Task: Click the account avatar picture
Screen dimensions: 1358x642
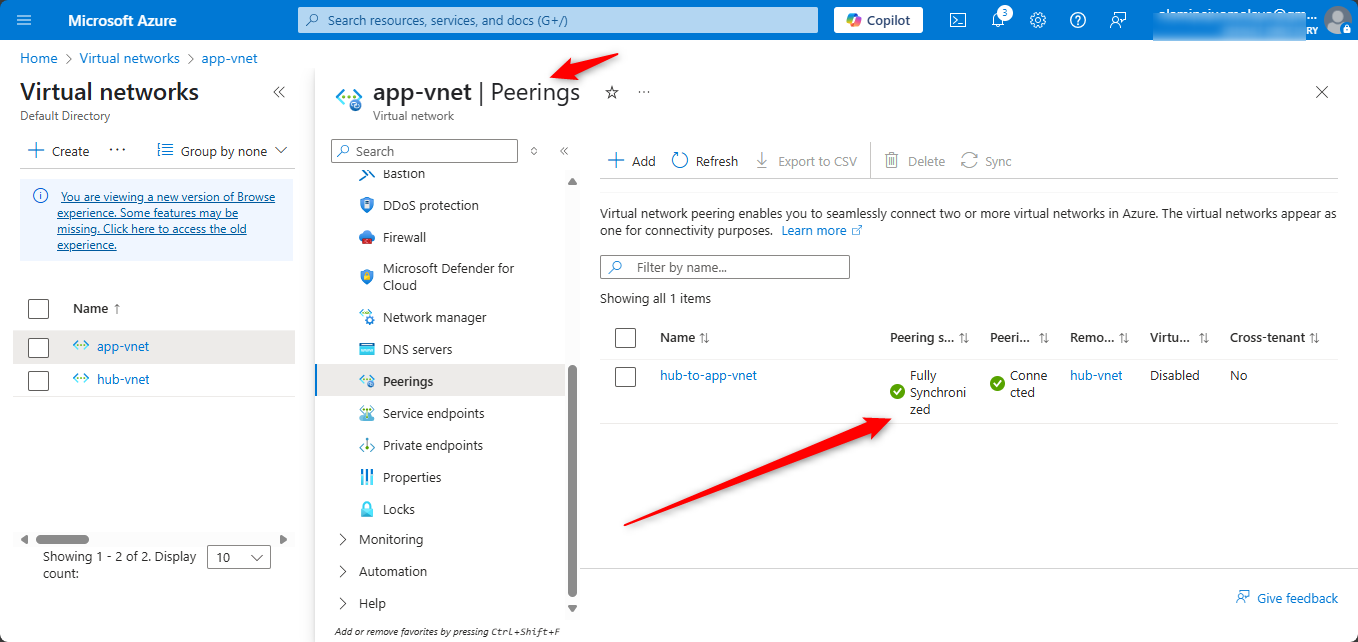Action: [x=1337, y=20]
